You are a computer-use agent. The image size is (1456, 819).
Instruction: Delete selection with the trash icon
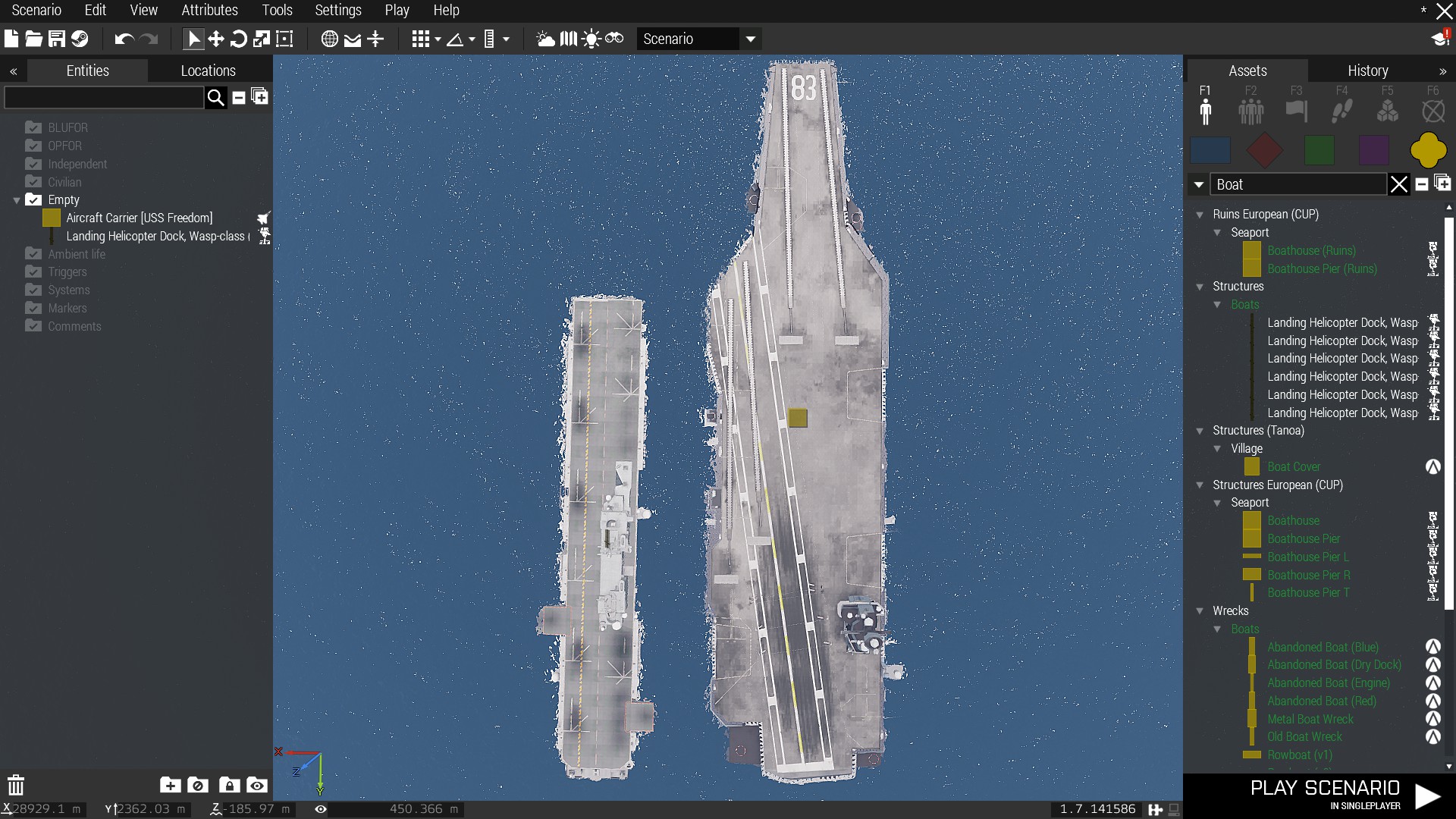16,785
